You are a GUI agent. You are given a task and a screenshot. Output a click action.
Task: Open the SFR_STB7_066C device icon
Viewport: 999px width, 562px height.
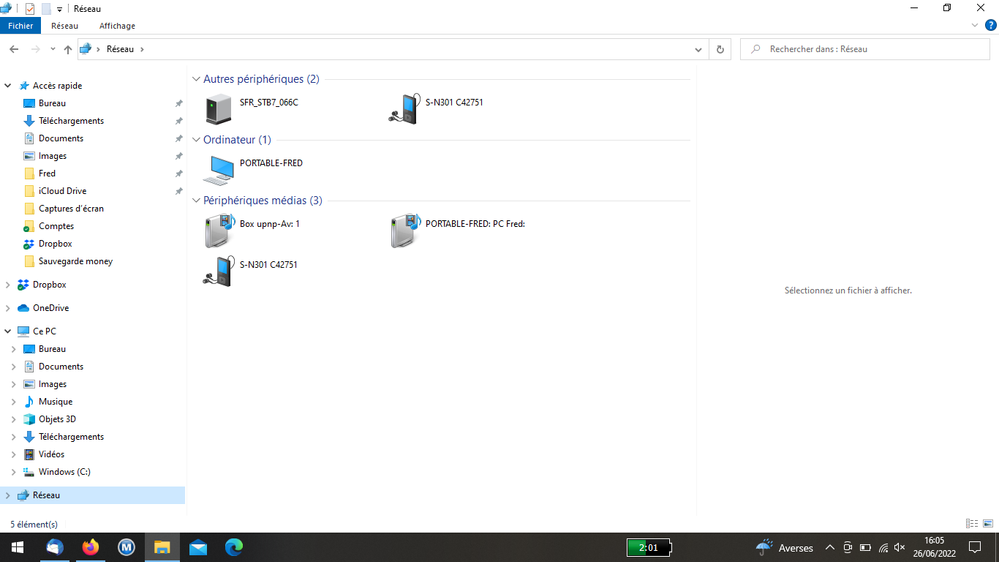(x=218, y=109)
